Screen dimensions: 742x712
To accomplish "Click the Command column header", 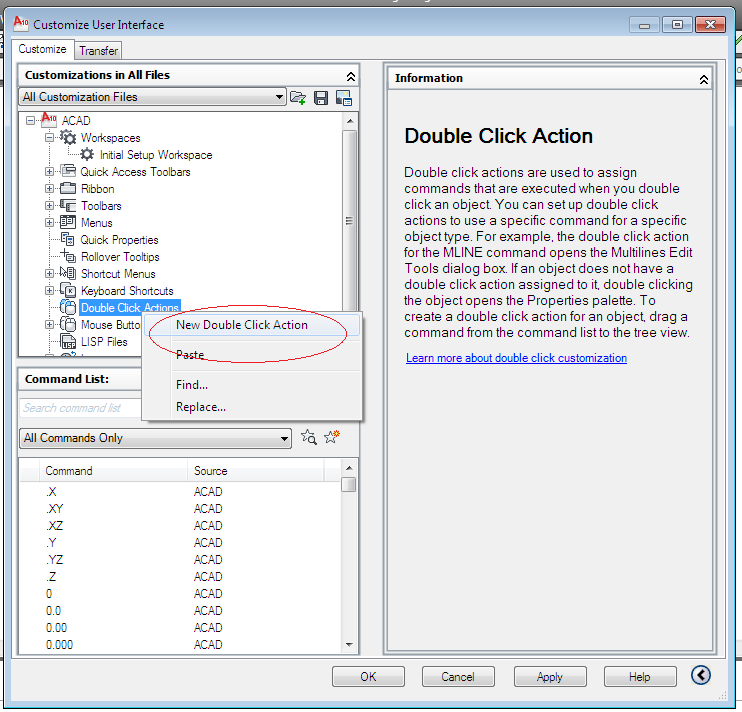I will coord(113,471).
